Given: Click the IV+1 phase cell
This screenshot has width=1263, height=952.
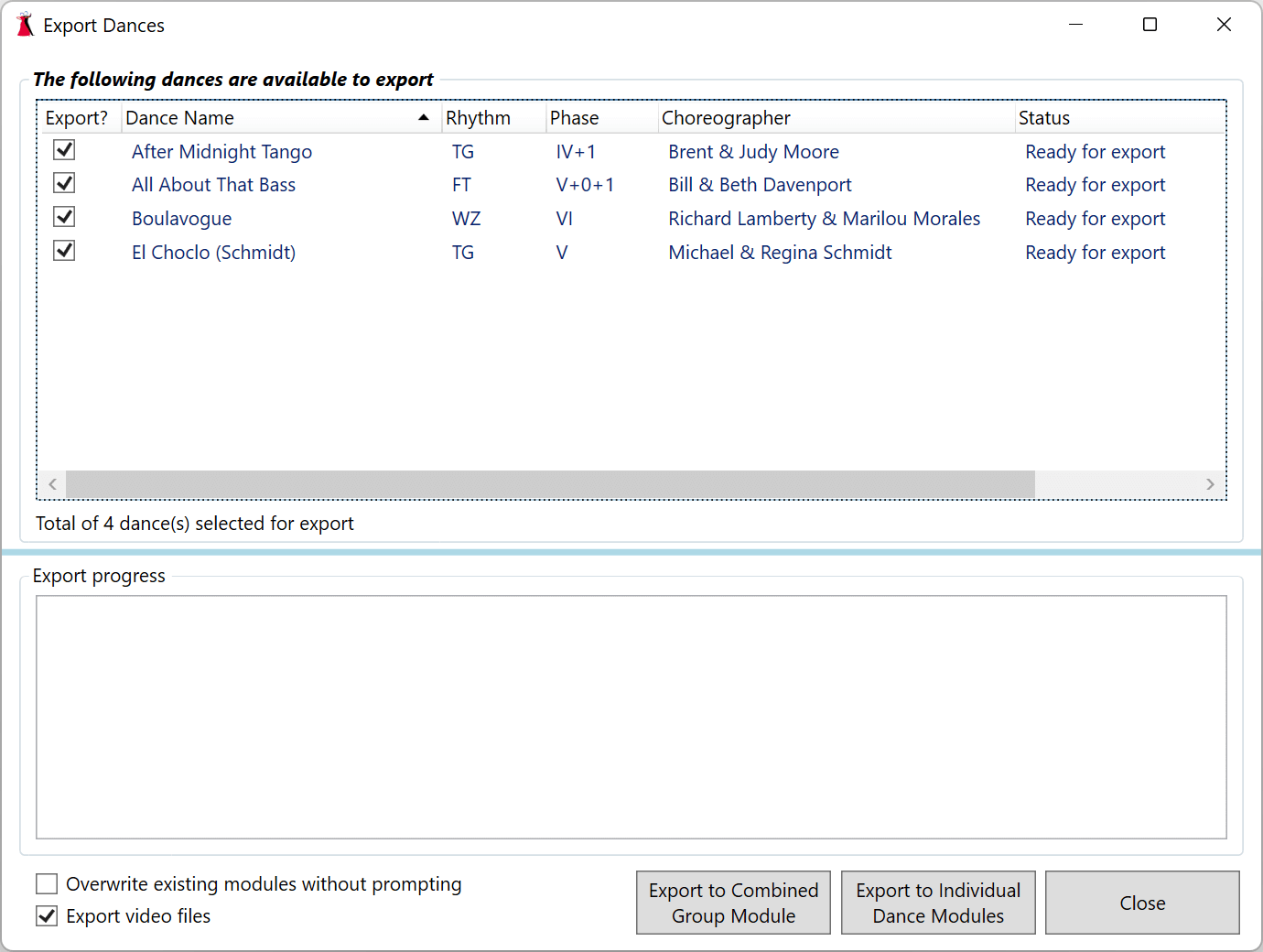Looking at the screenshot, I should tap(576, 152).
